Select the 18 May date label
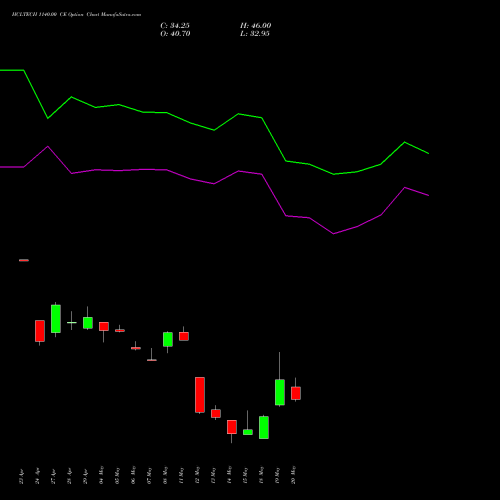This screenshot has width=500, height=500. point(261,475)
